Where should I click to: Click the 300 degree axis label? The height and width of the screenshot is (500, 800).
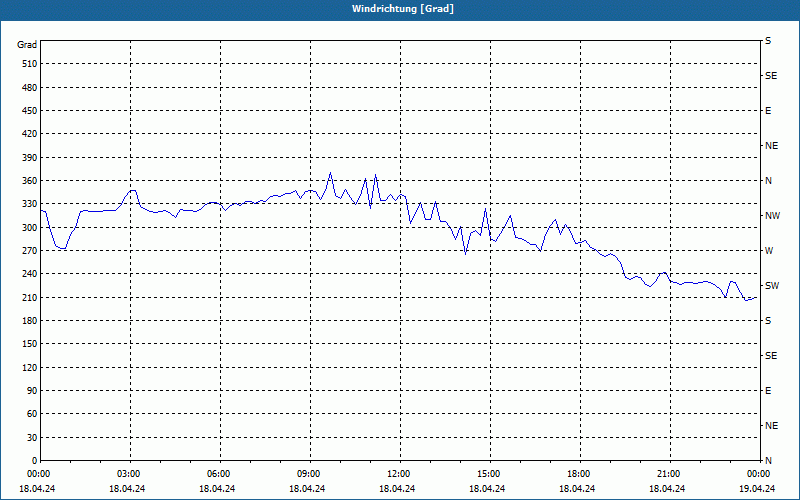tap(30, 228)
